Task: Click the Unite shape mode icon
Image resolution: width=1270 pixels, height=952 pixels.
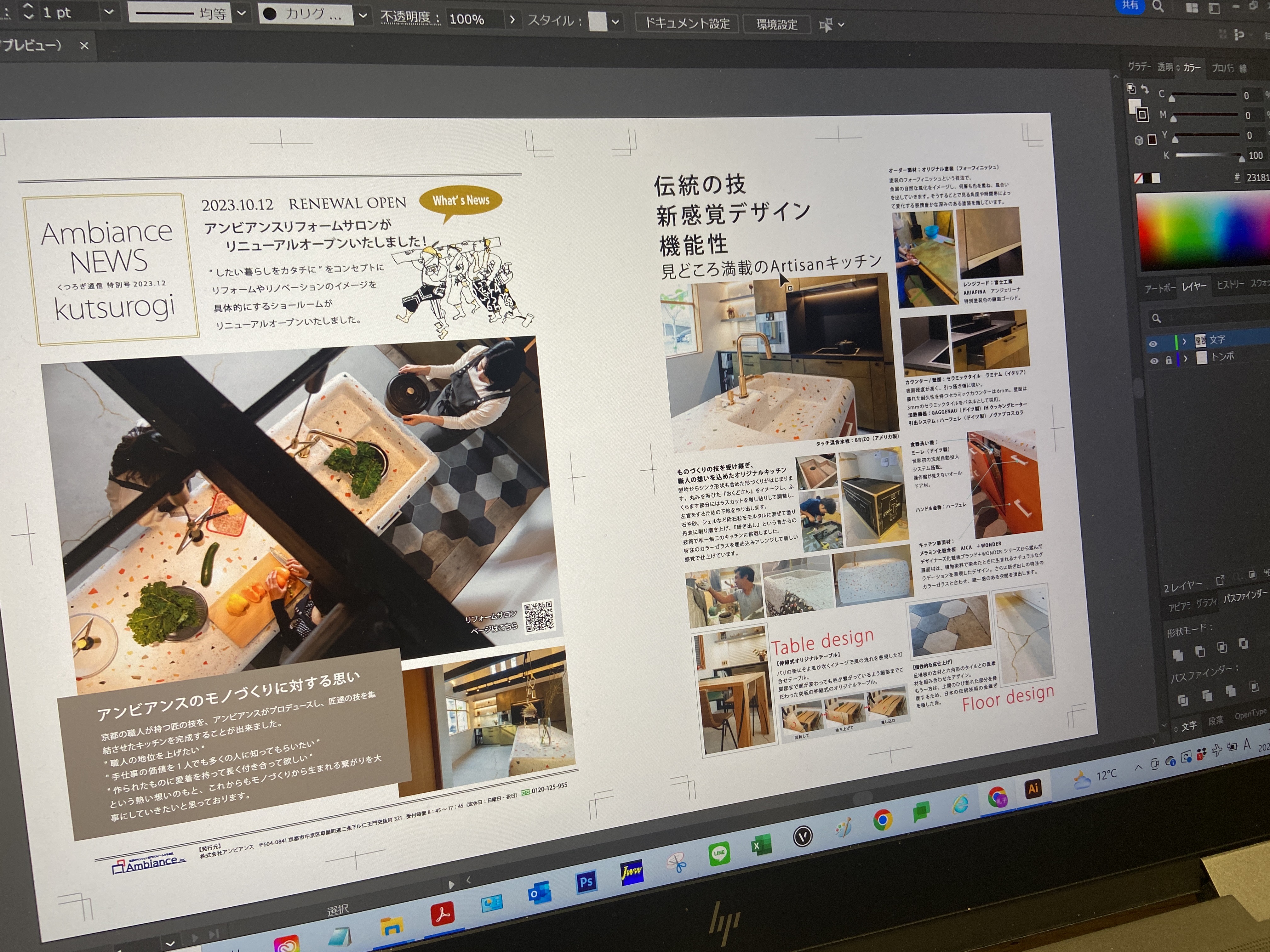Action: [1178, 655]
